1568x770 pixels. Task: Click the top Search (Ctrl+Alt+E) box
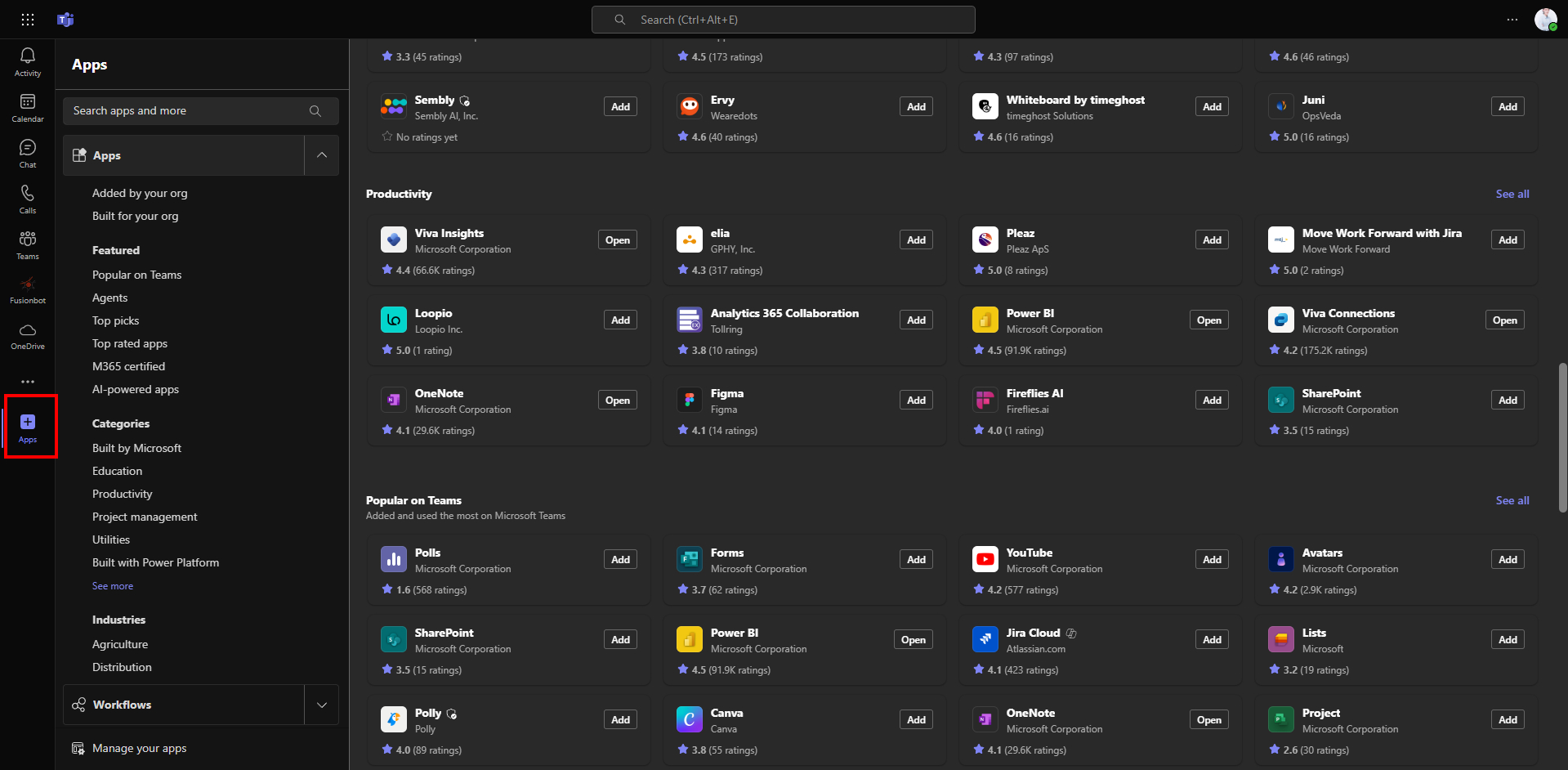[784, 20]
